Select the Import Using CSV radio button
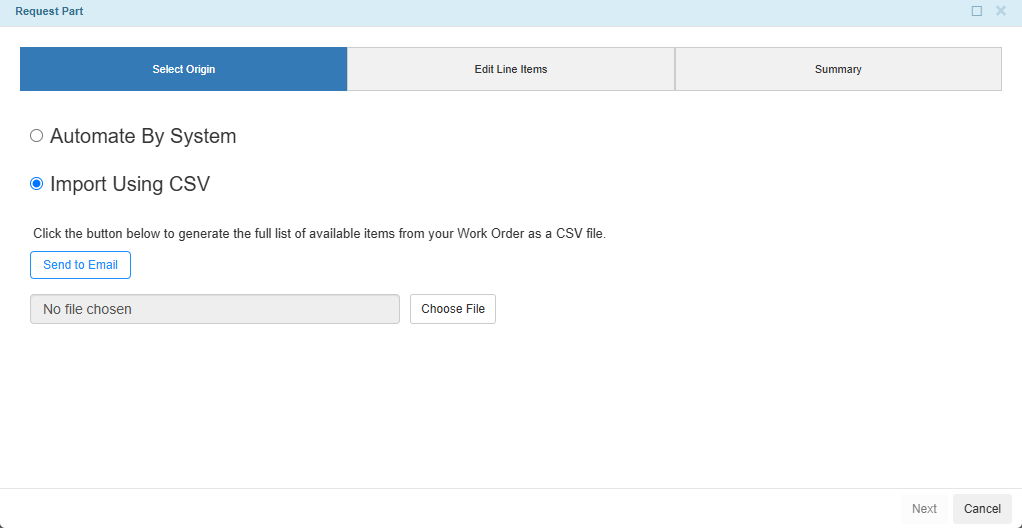This screenshot has width=1022, height=528. [x=37, y=184]
